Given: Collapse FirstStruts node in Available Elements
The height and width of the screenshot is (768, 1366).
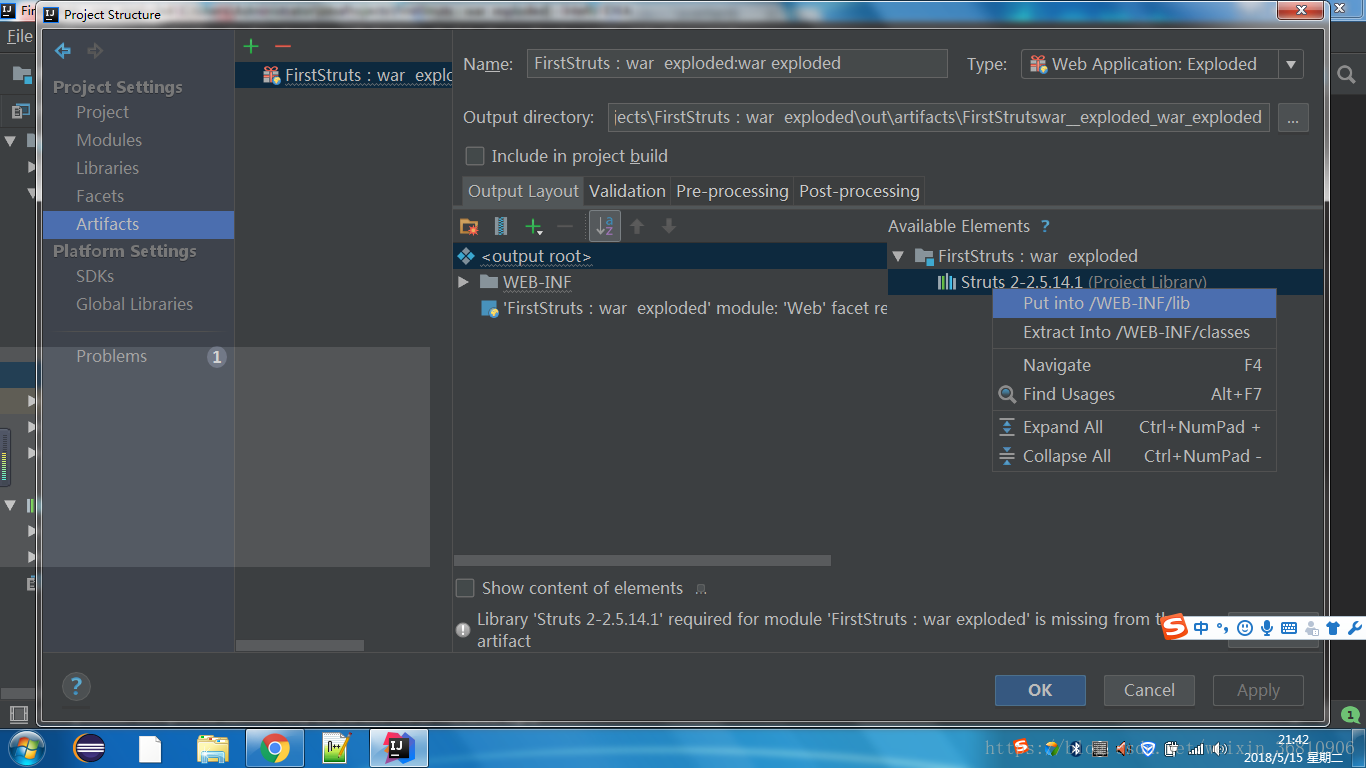Looking at the screenshot, I should (x=898, y=257).
